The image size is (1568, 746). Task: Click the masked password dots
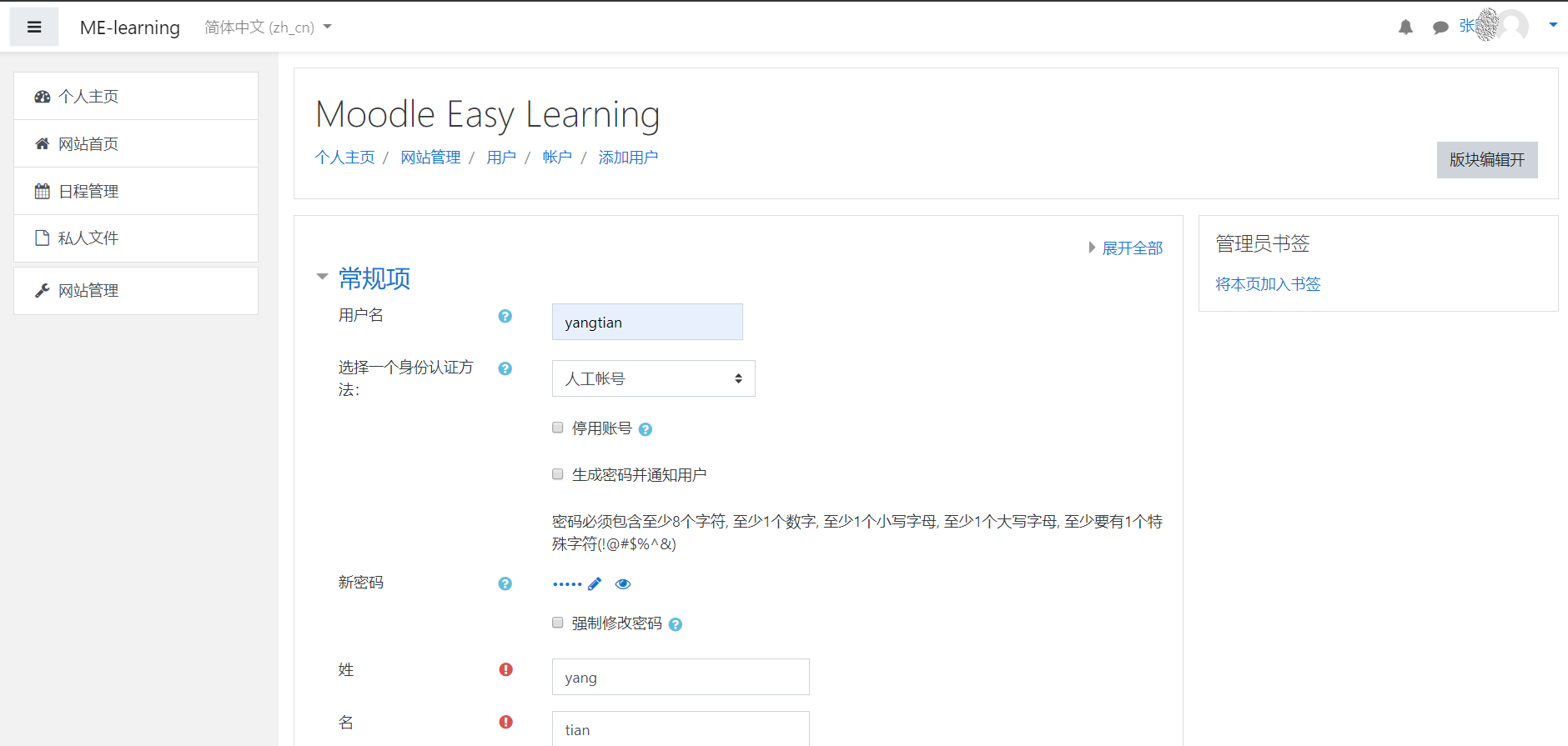[567, 584]
